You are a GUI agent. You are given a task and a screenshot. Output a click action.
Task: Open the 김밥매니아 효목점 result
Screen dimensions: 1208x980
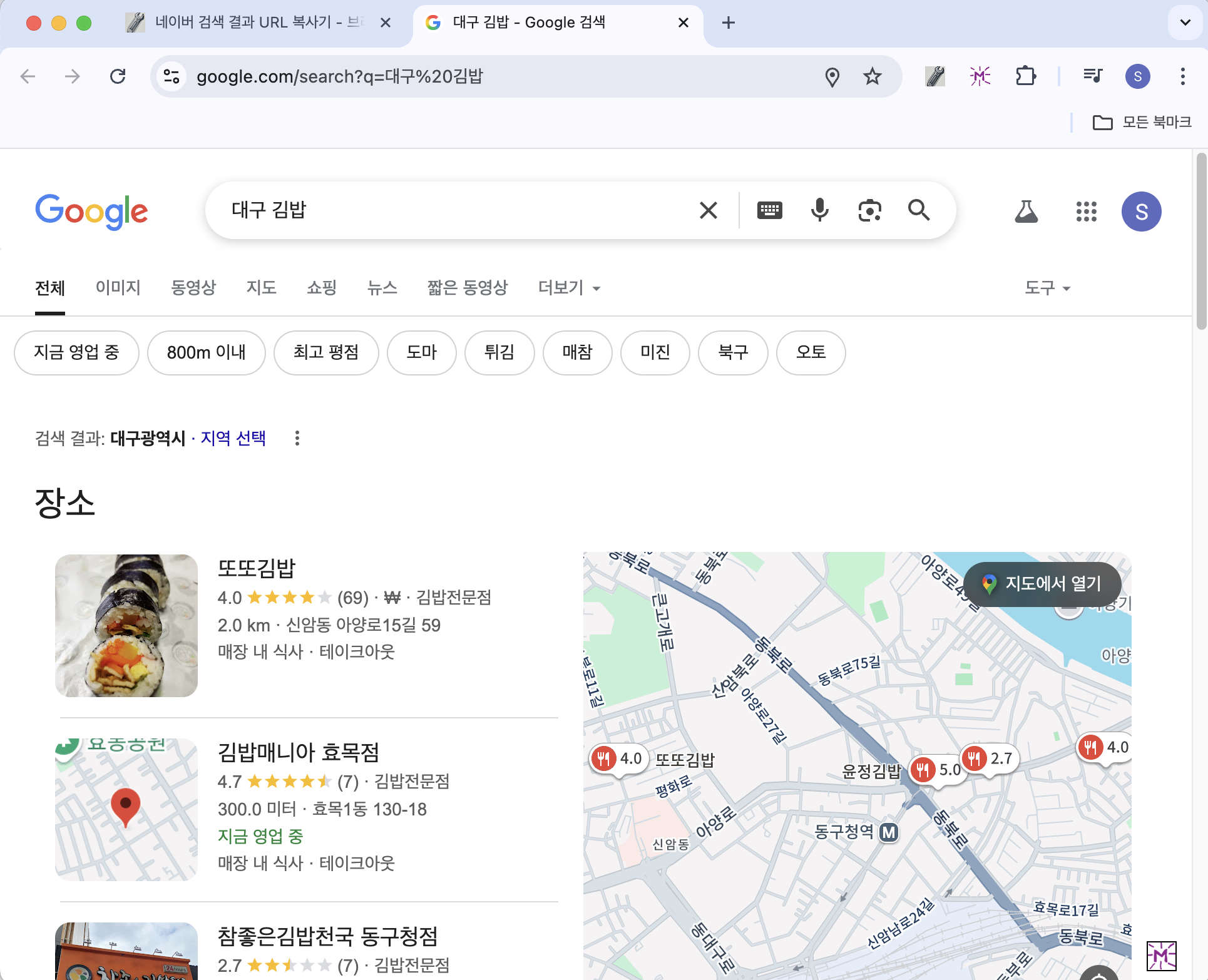(299, 752)
